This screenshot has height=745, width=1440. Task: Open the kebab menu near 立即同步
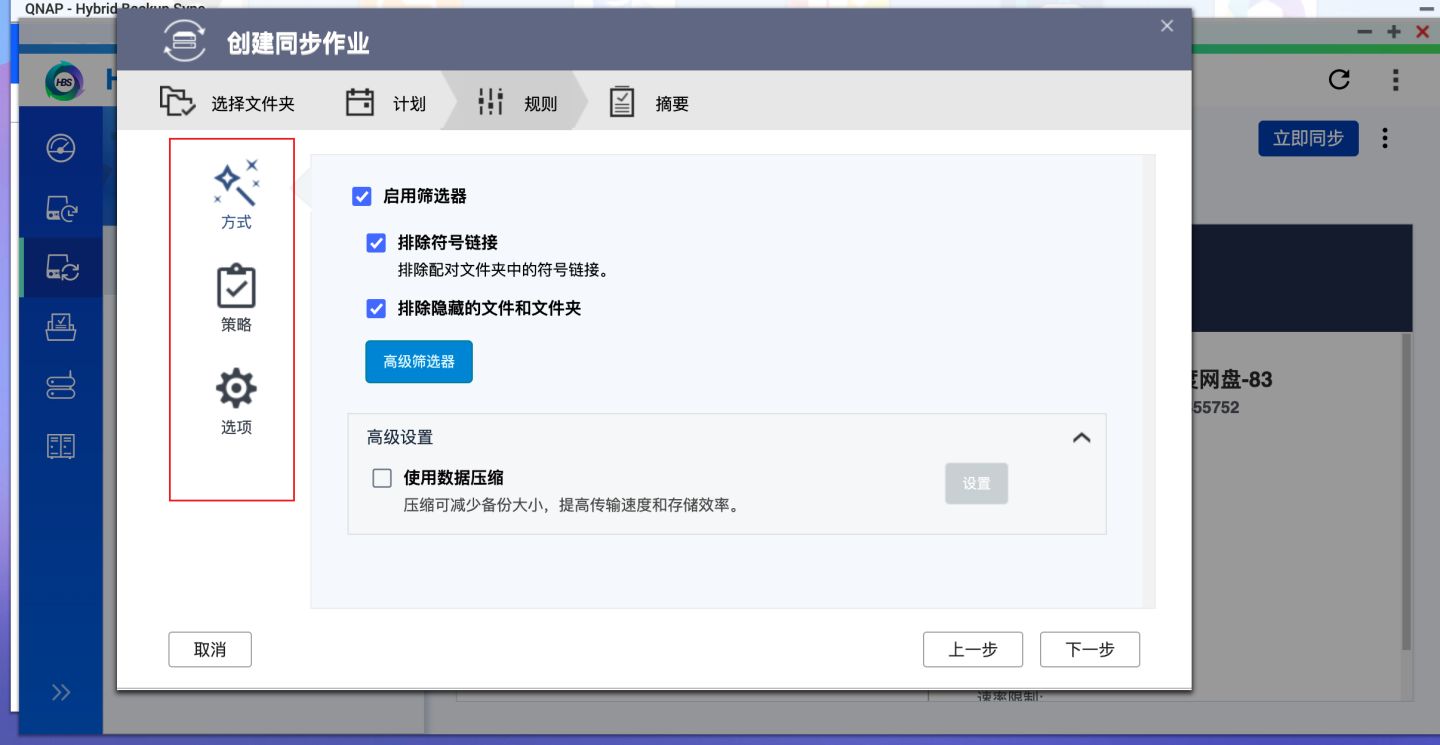[x=1385, y=139]
